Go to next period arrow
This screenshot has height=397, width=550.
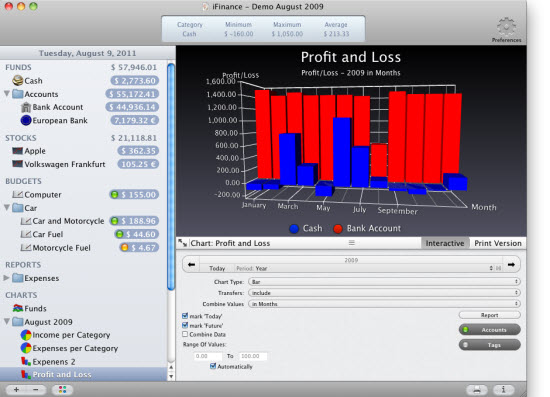point(511,264)
